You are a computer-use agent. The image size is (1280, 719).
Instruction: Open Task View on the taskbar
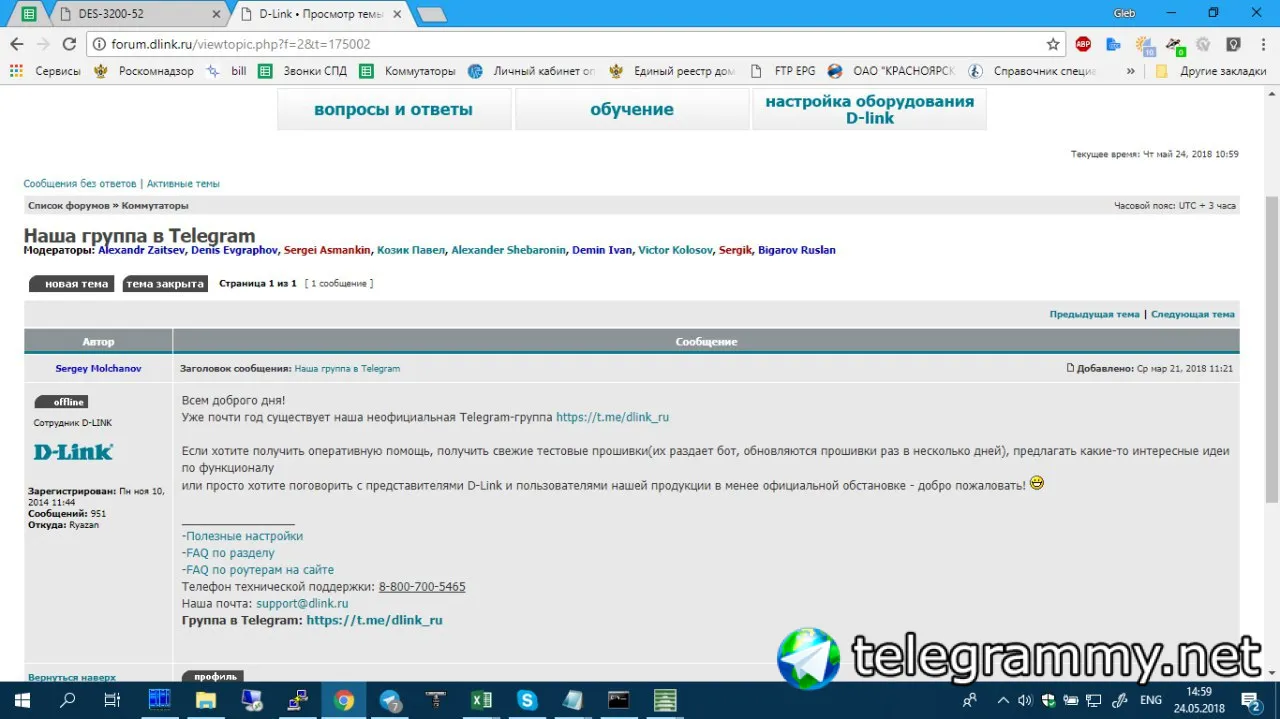pyautogui.click(x=113, y=700)
